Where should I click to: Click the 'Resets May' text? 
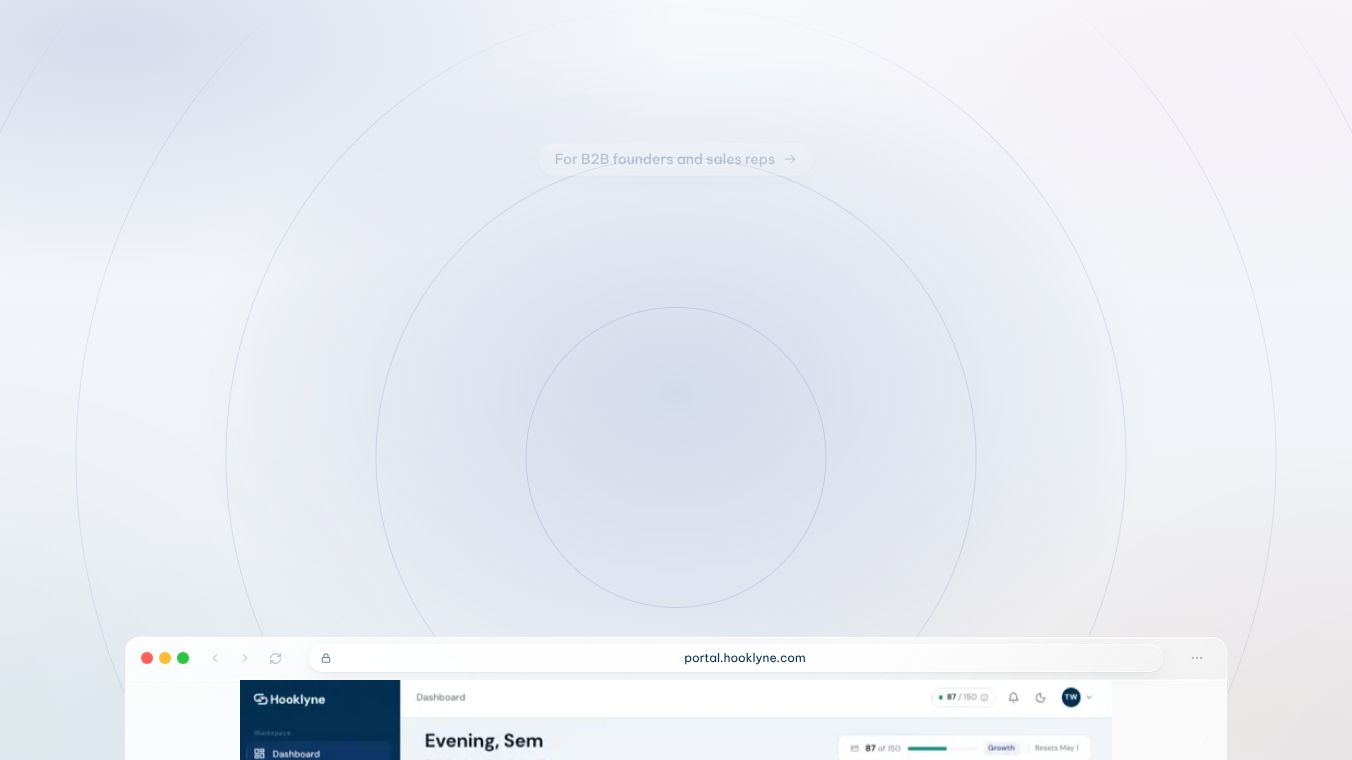click(x=1056, y=748)
